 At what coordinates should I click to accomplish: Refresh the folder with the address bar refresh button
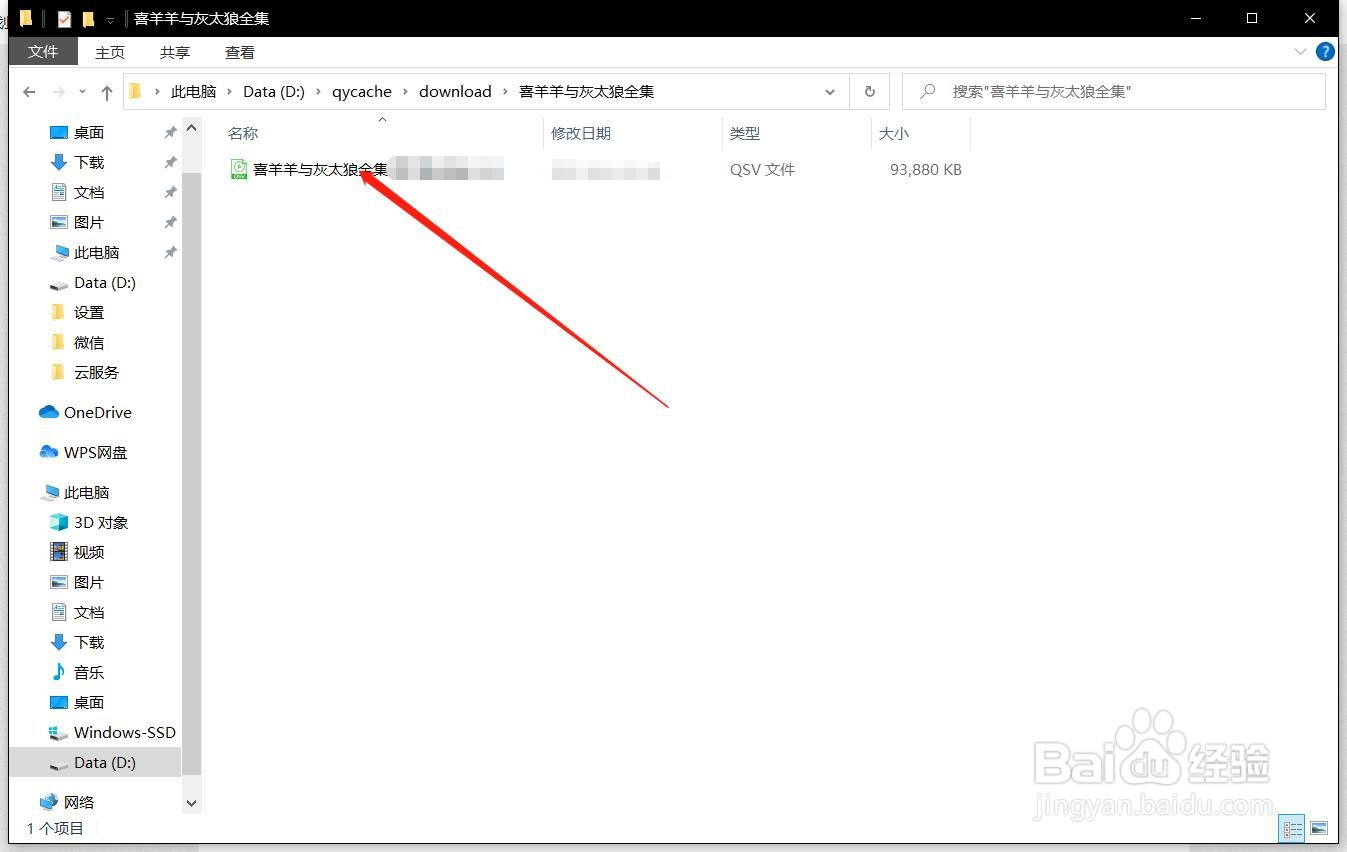point(870,92)
